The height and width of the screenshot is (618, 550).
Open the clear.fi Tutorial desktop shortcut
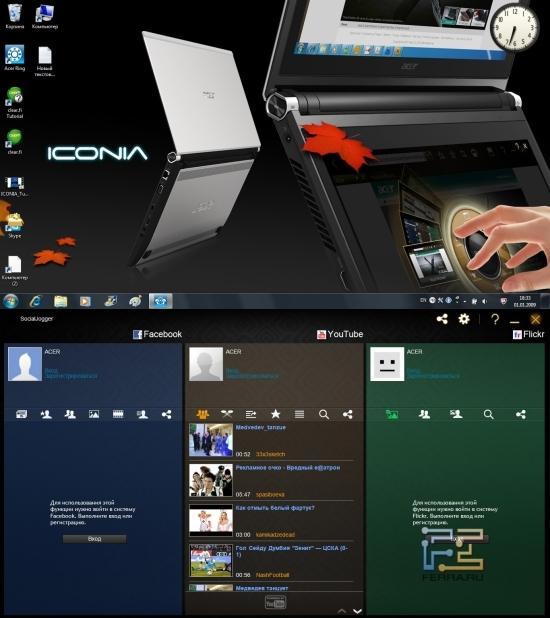point(15,102)
